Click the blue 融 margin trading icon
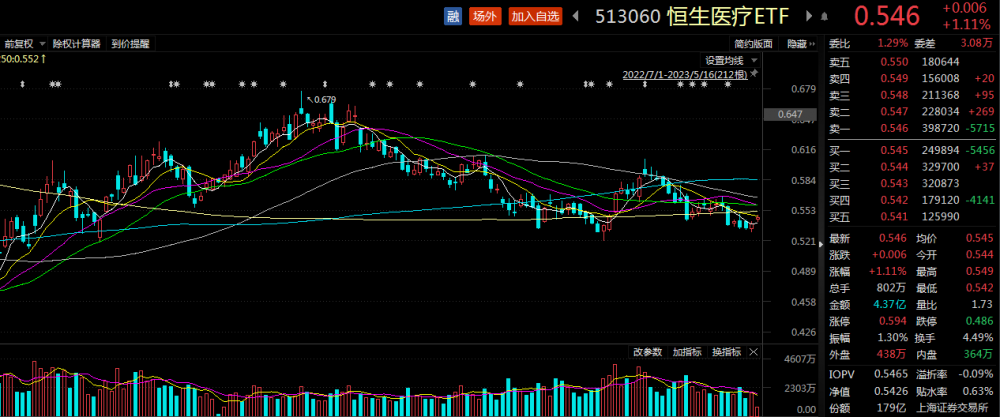Screen dimensions: 1000x417 tap(452, 17)
